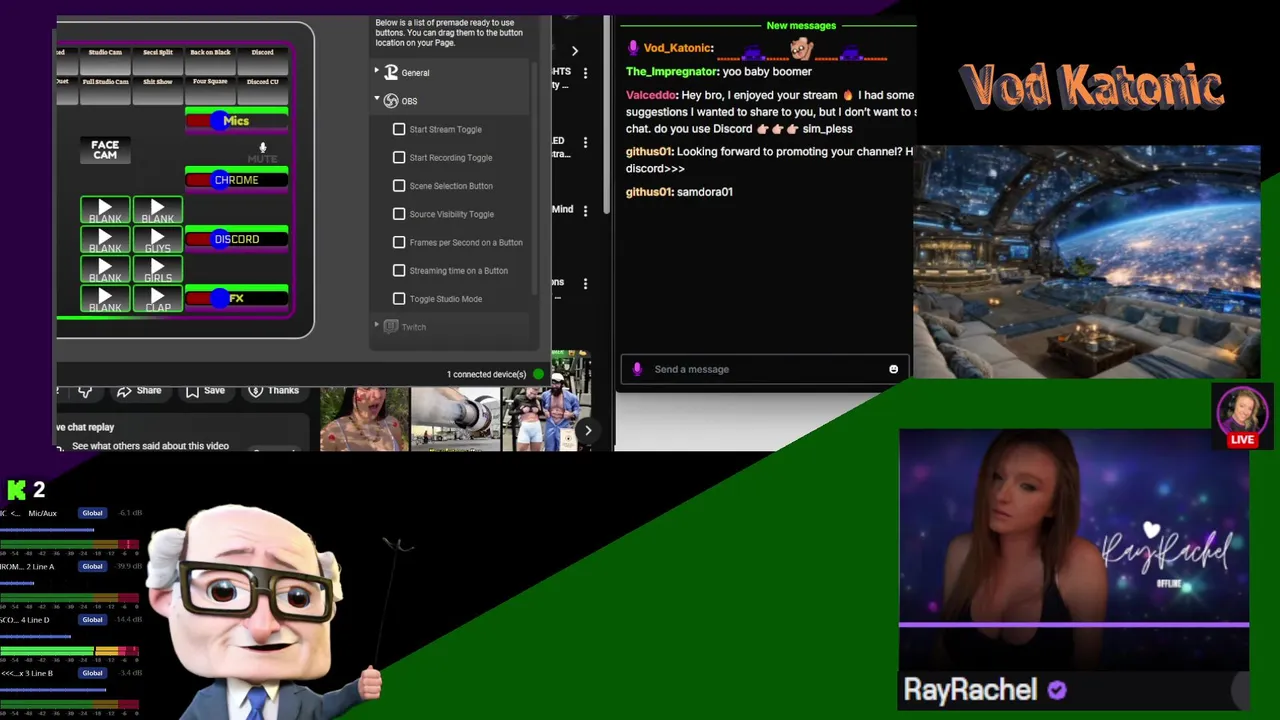This screenshot has width=1280, height=720.
Task: Click the YouTube Share button
Action: click(139, 390)
